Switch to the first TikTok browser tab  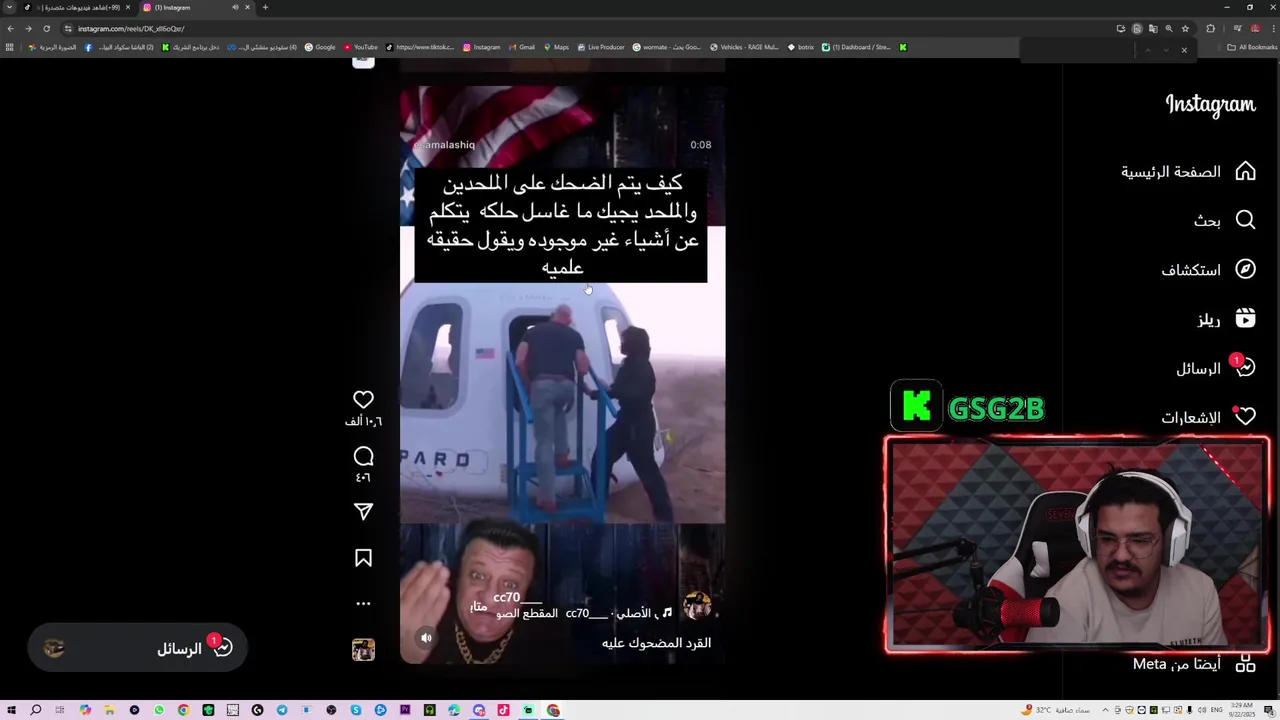pos(78,8)
